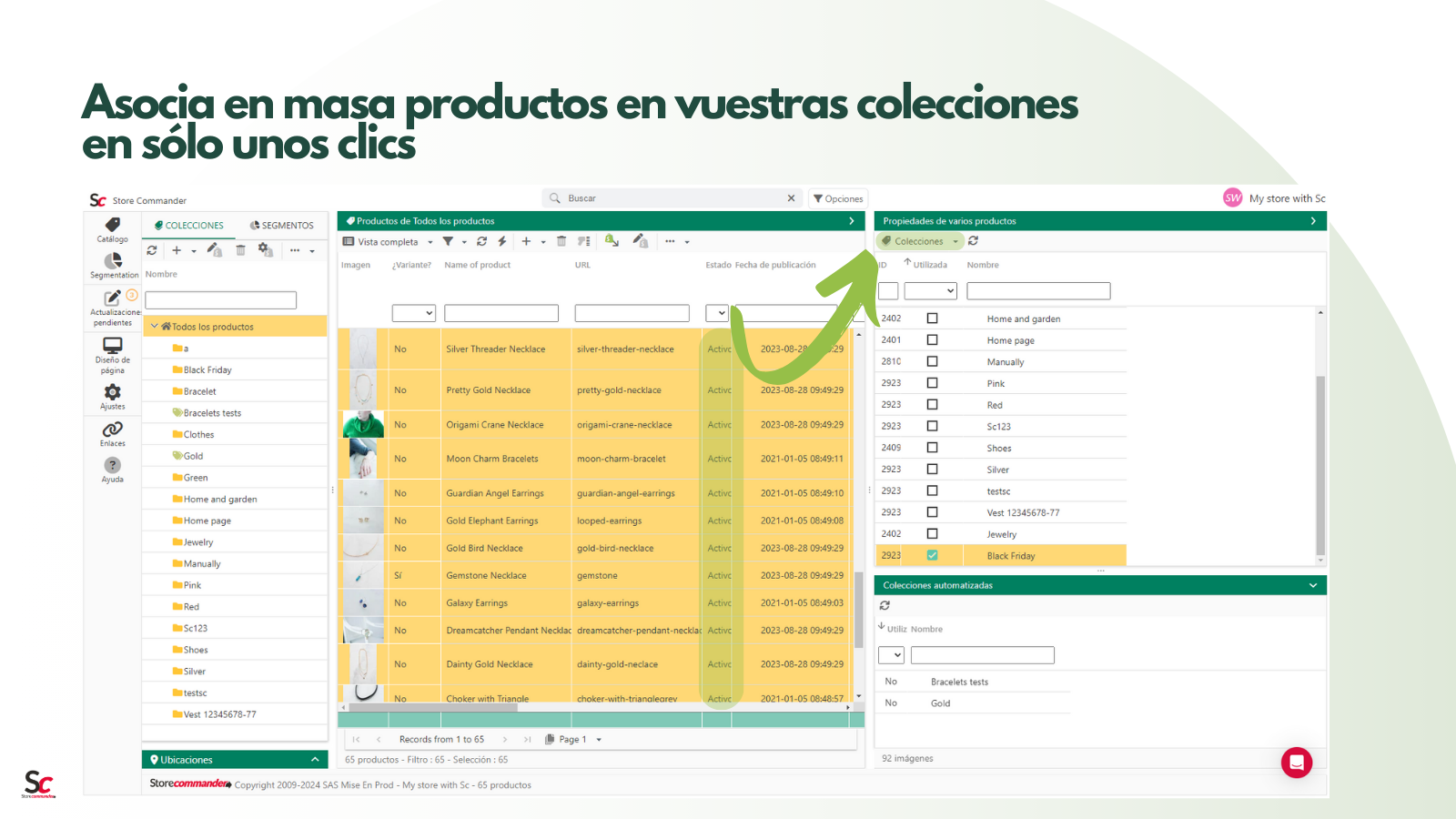
Task: Click add collection plus icon
Action: click(x=177, y=250)
